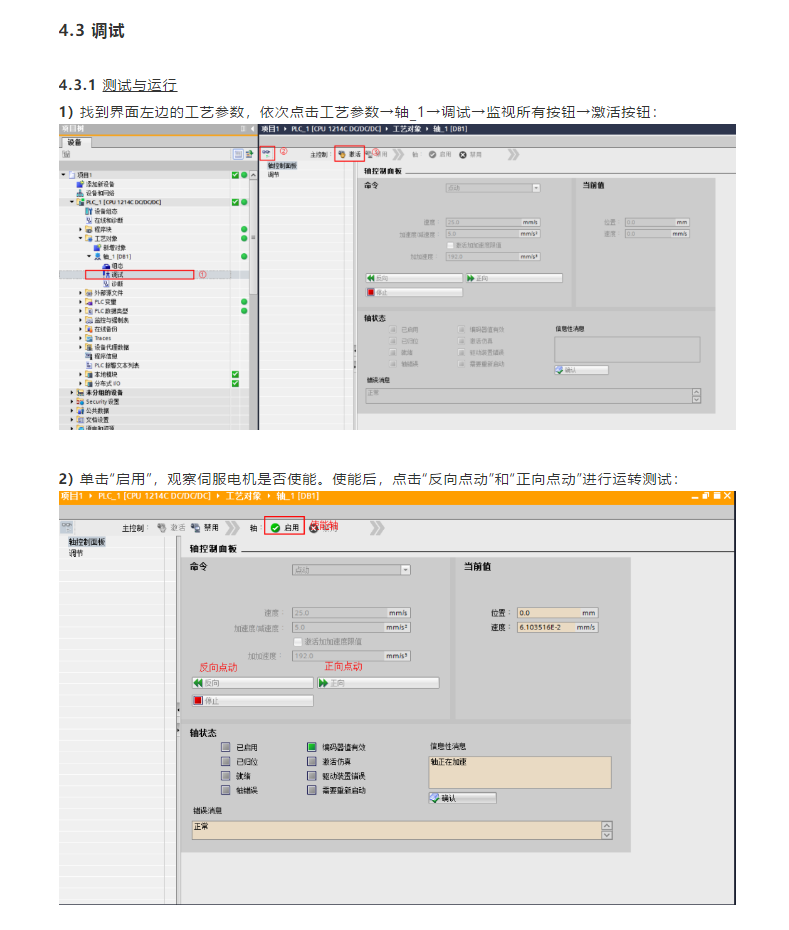Screen dimensions: 789x930
Task: Collapse the PLC_1 [CPU 1214C DC/DC/DC] node
Action: tap(72, 202)
